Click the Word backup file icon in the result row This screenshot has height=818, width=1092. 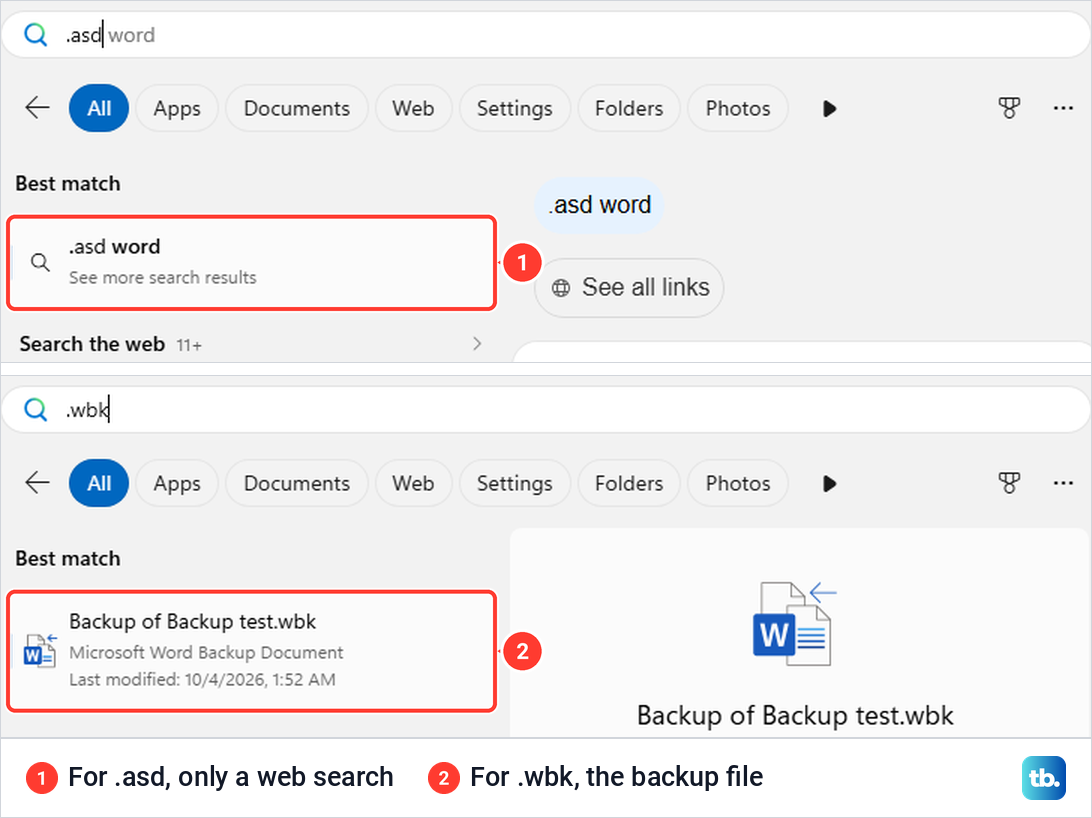click(x=40, y=651)
